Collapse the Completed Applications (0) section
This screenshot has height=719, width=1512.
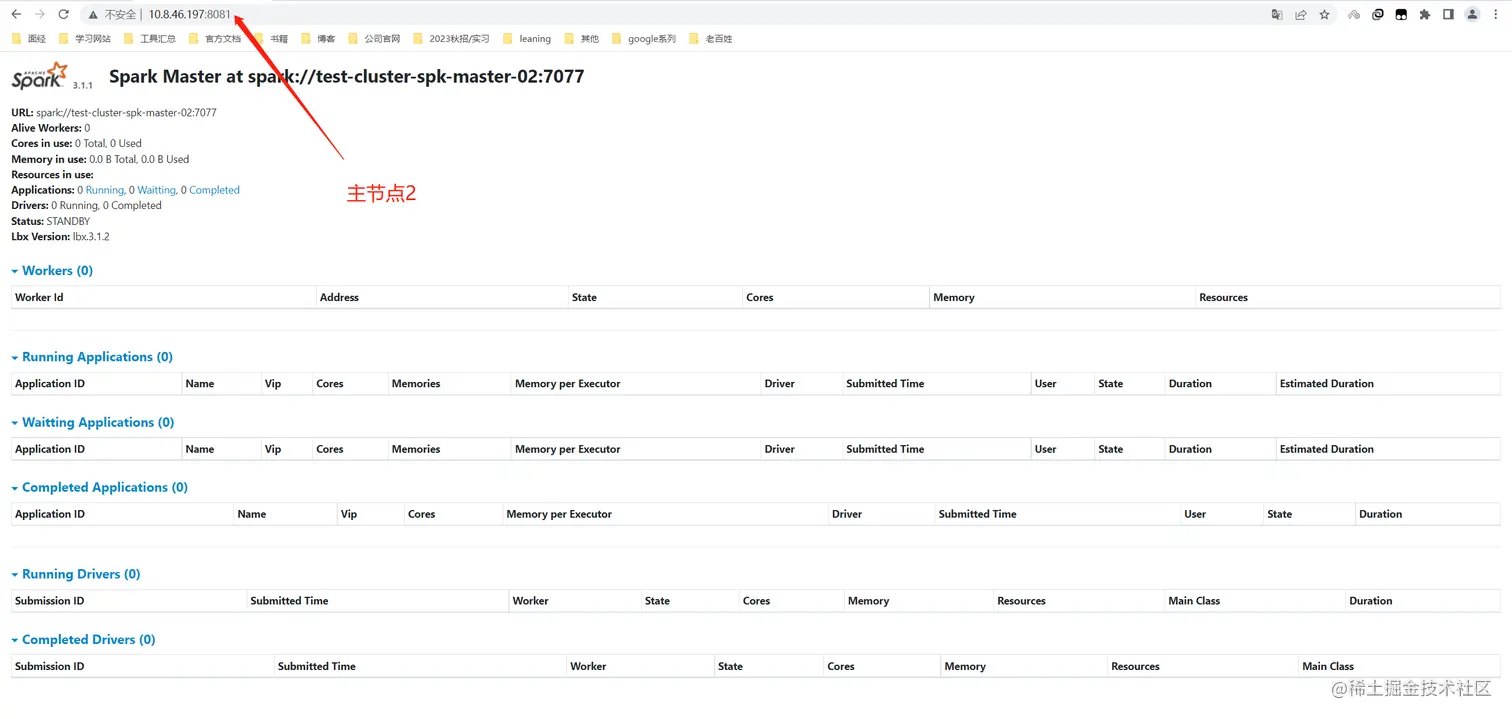[x=100, y=487]
